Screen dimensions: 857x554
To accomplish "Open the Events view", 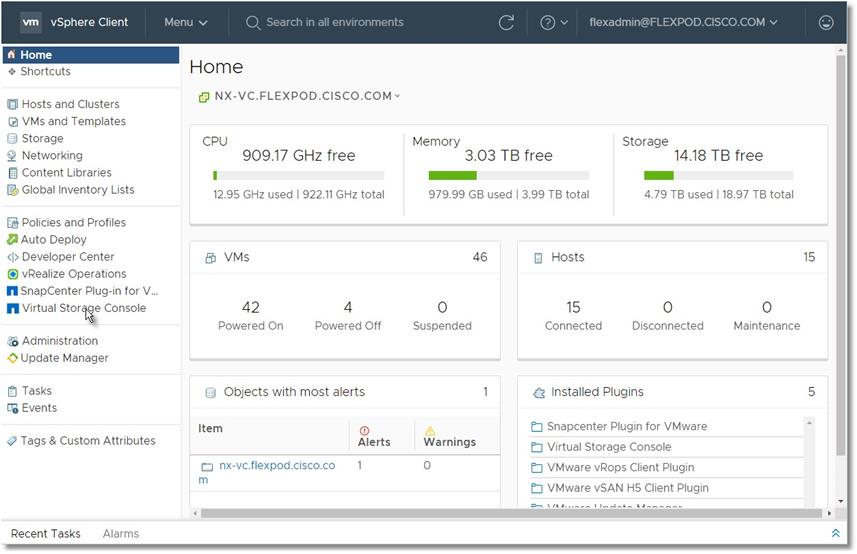I will pyautogui.click(x=39, y=408).
